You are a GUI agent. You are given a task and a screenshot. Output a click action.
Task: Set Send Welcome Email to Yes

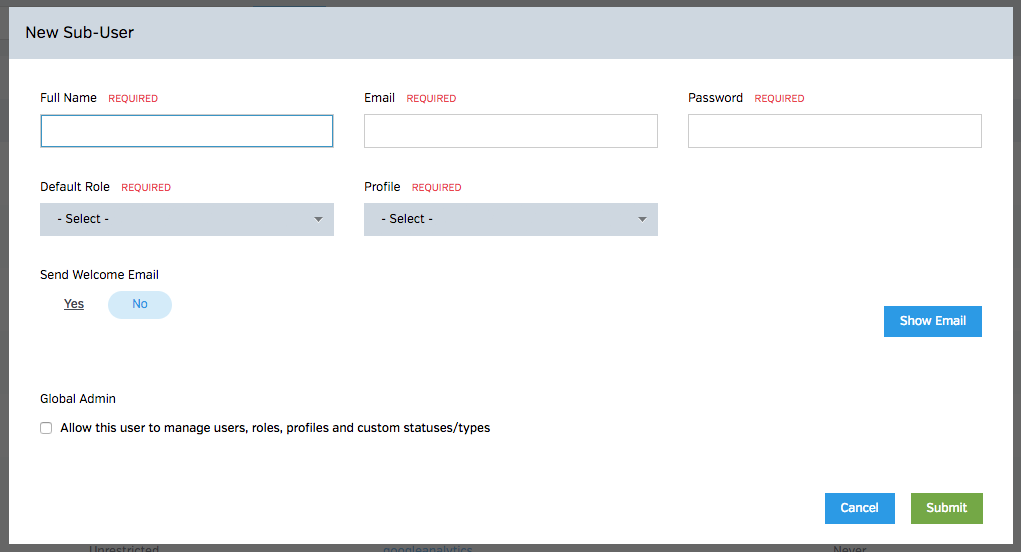74,304
